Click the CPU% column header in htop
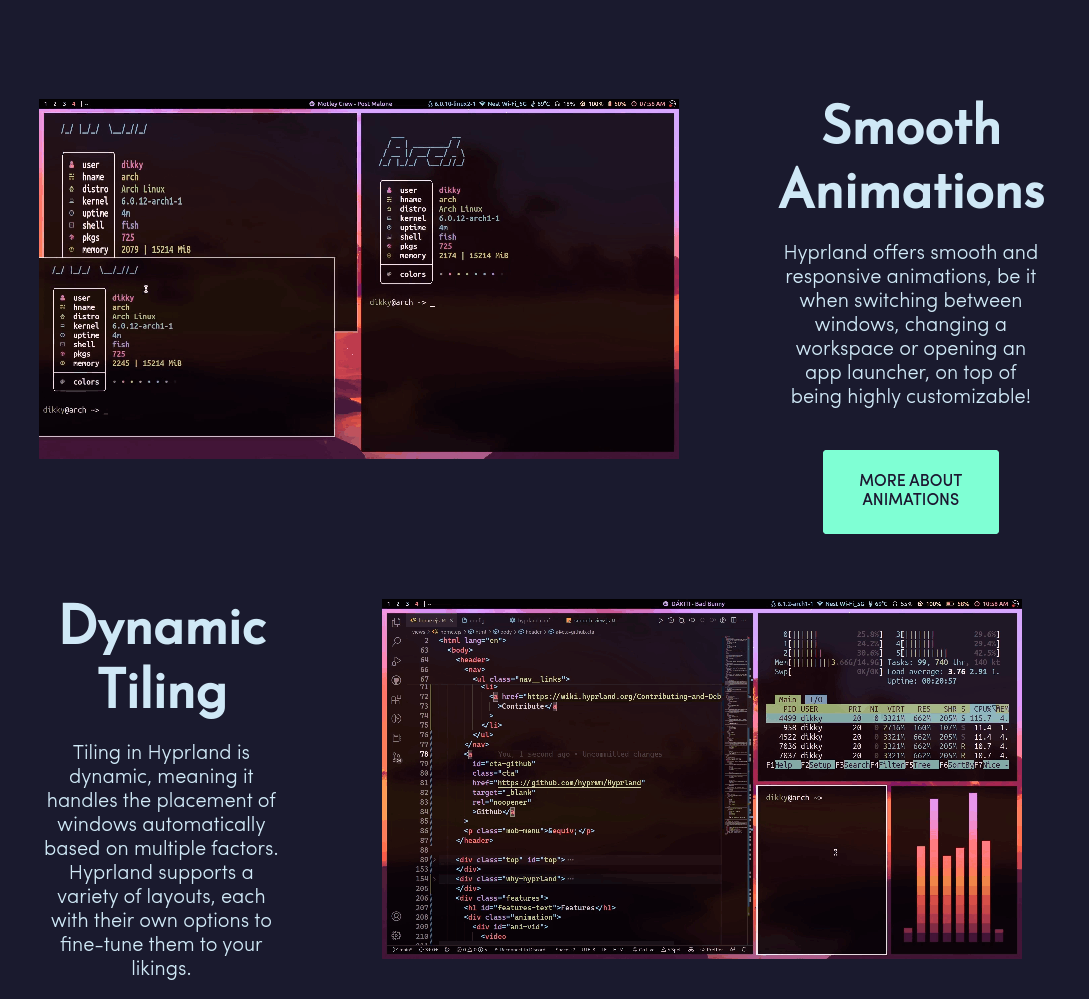This screenshot has height=999, width=1089. tap(982, 709)
